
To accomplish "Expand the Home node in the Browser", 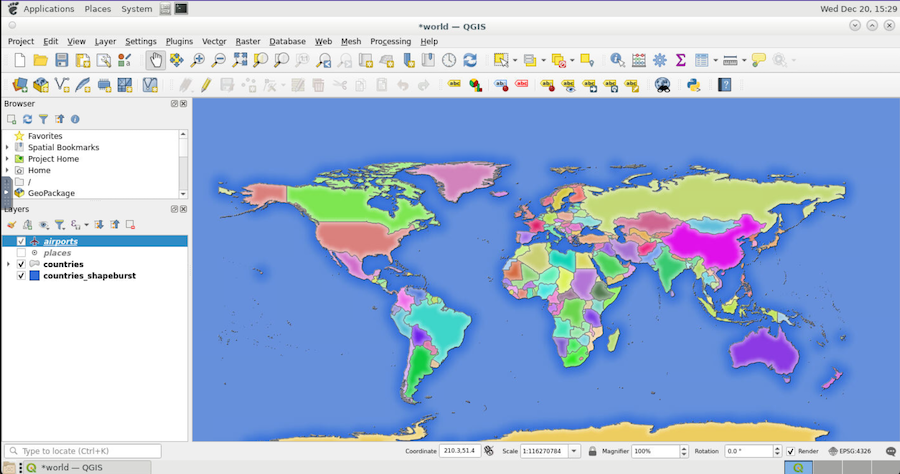I will pyautogui.click(x=7, y=170).
